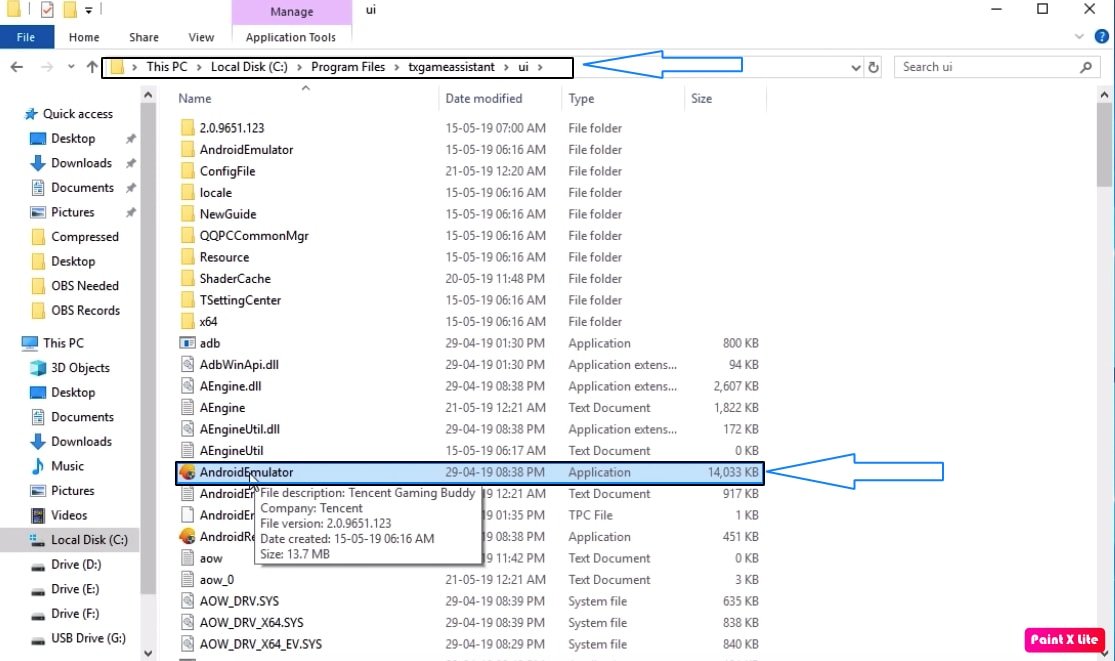
Task: Select pinned Desktop under Quick access
Action: click(x=73, y=139)
